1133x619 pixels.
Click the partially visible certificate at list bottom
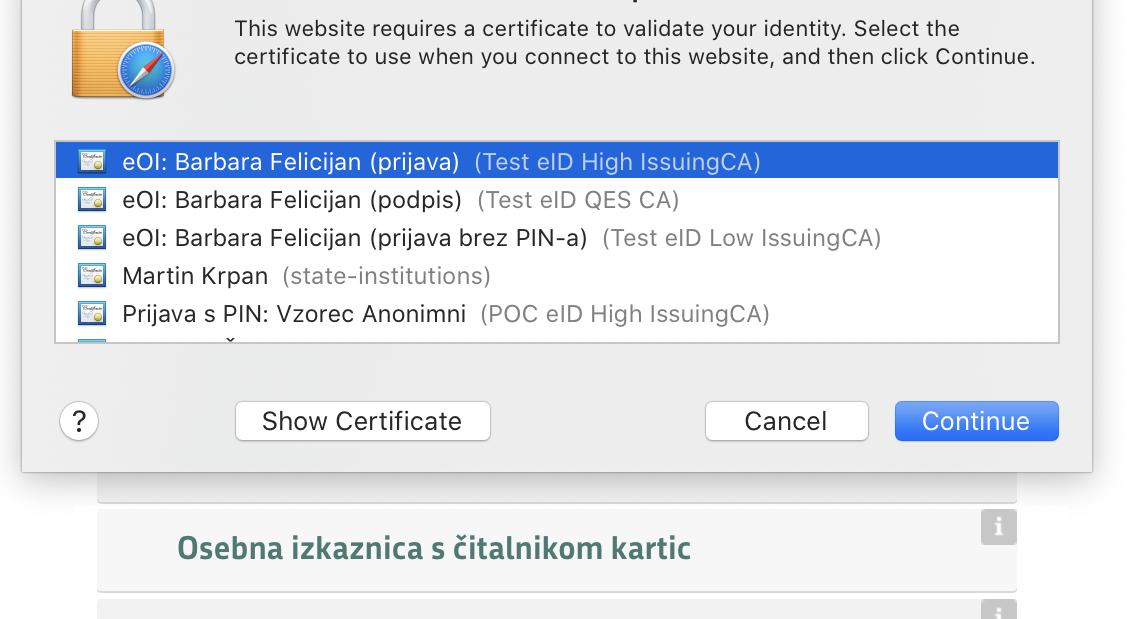point(557,338)
